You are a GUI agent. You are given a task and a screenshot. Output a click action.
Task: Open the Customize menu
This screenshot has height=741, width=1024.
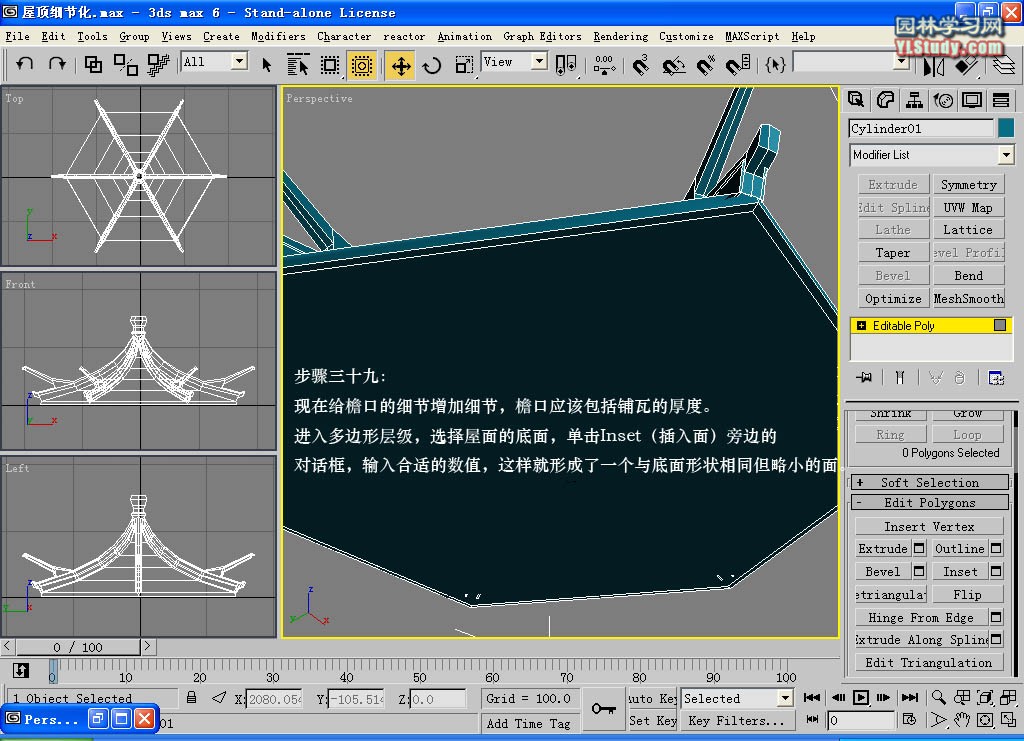(686, 37)
